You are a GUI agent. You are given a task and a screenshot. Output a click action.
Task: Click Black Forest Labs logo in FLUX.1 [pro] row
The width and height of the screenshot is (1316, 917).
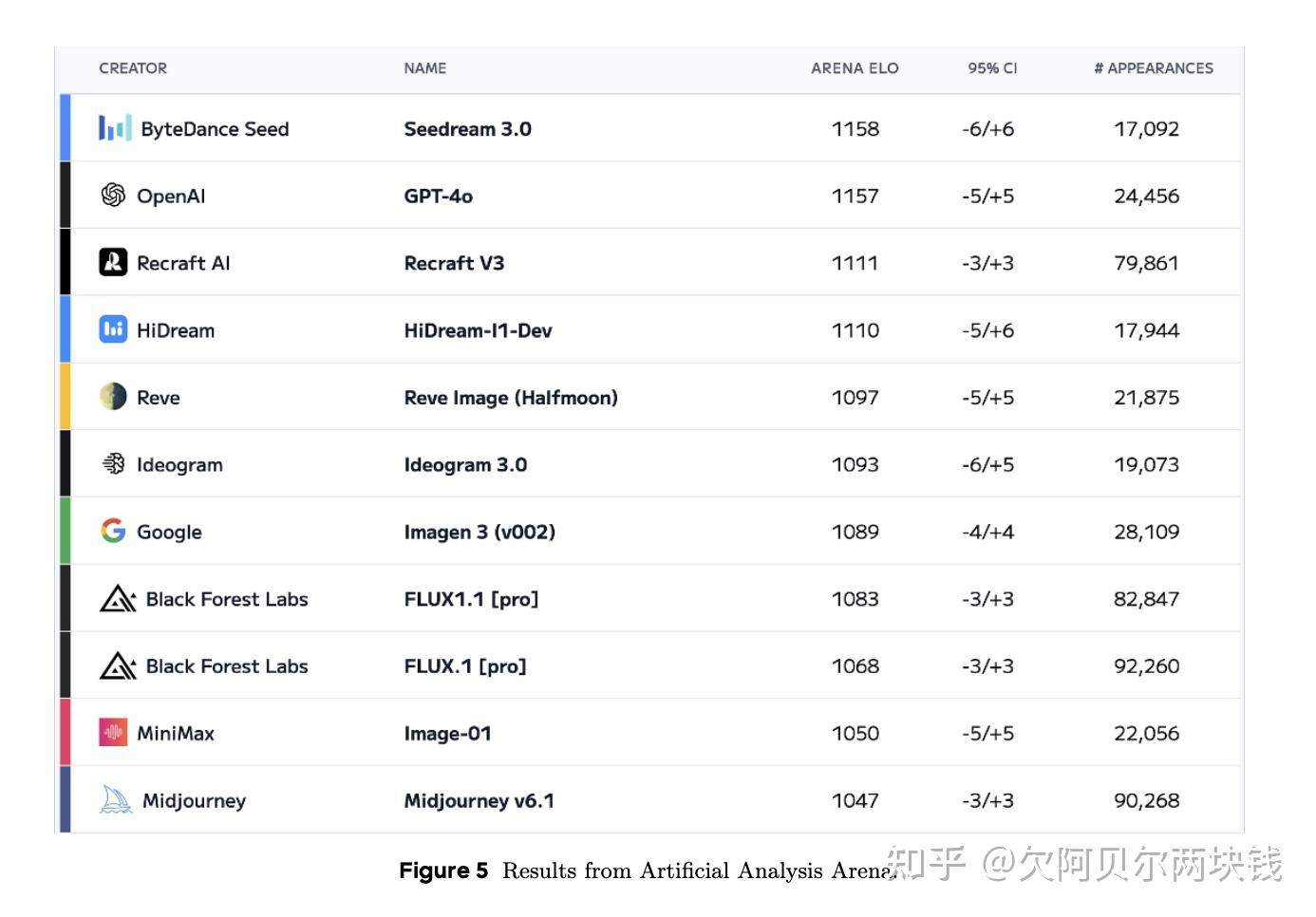pos(118,665)
